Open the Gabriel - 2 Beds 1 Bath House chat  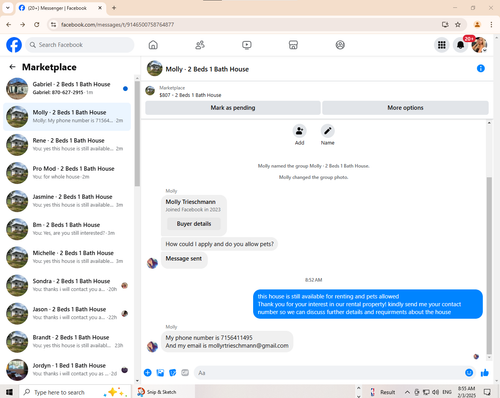pyautogui.click(x=67, y=88)
